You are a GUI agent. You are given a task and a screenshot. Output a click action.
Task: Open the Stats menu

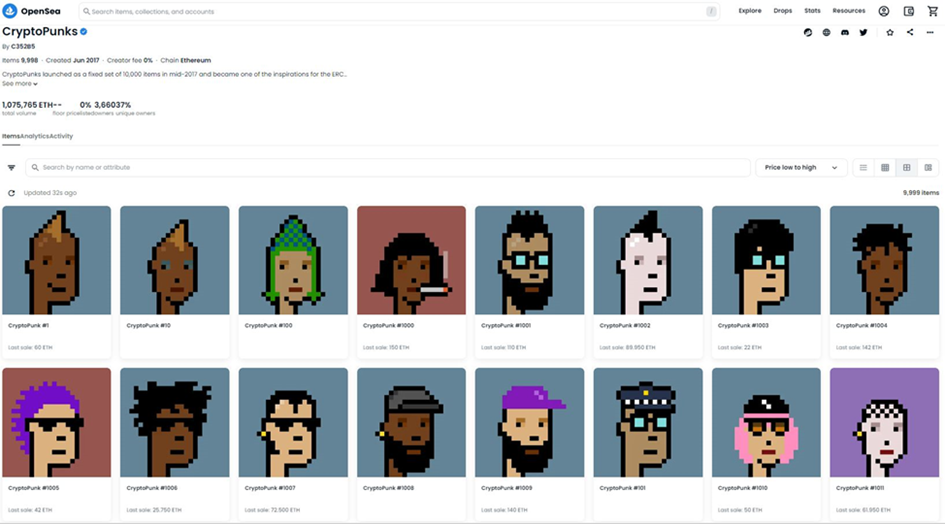(812, 11)
